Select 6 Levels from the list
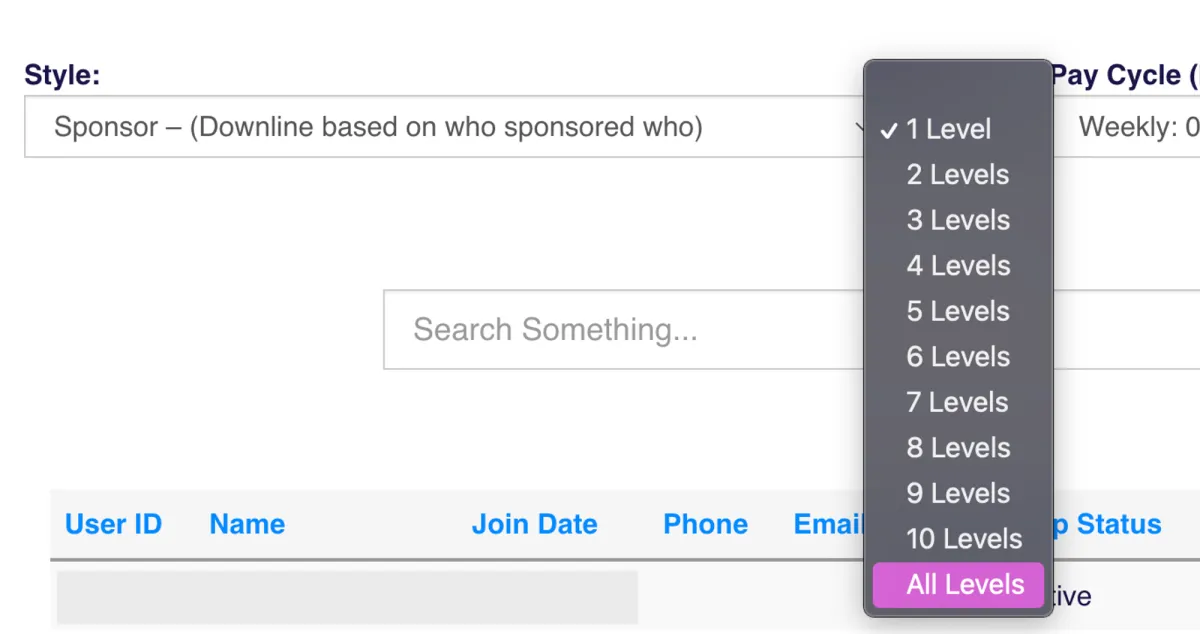The height and width of the screenshot is (634, 1200). tap(957, 357)
